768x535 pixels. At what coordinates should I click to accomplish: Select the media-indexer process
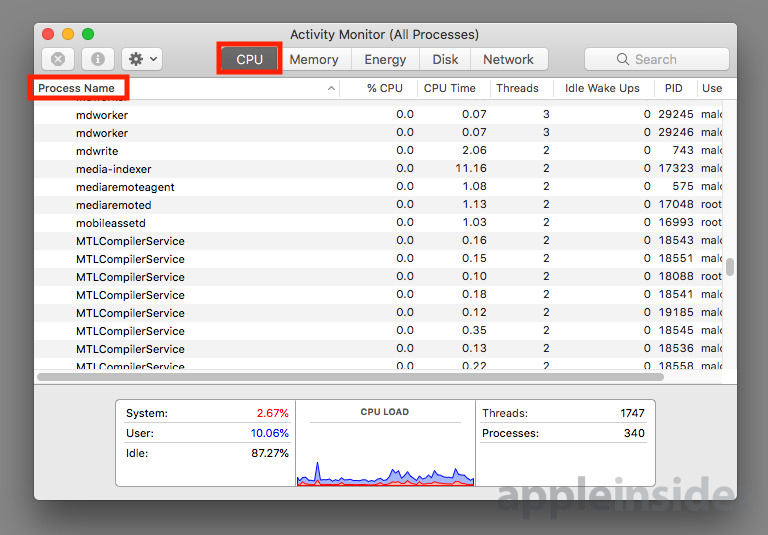(378, 169)
